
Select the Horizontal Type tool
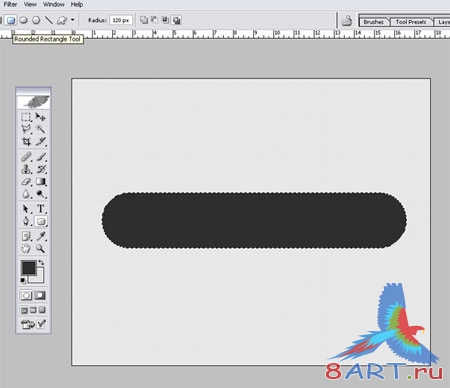(x=41, y=209)
